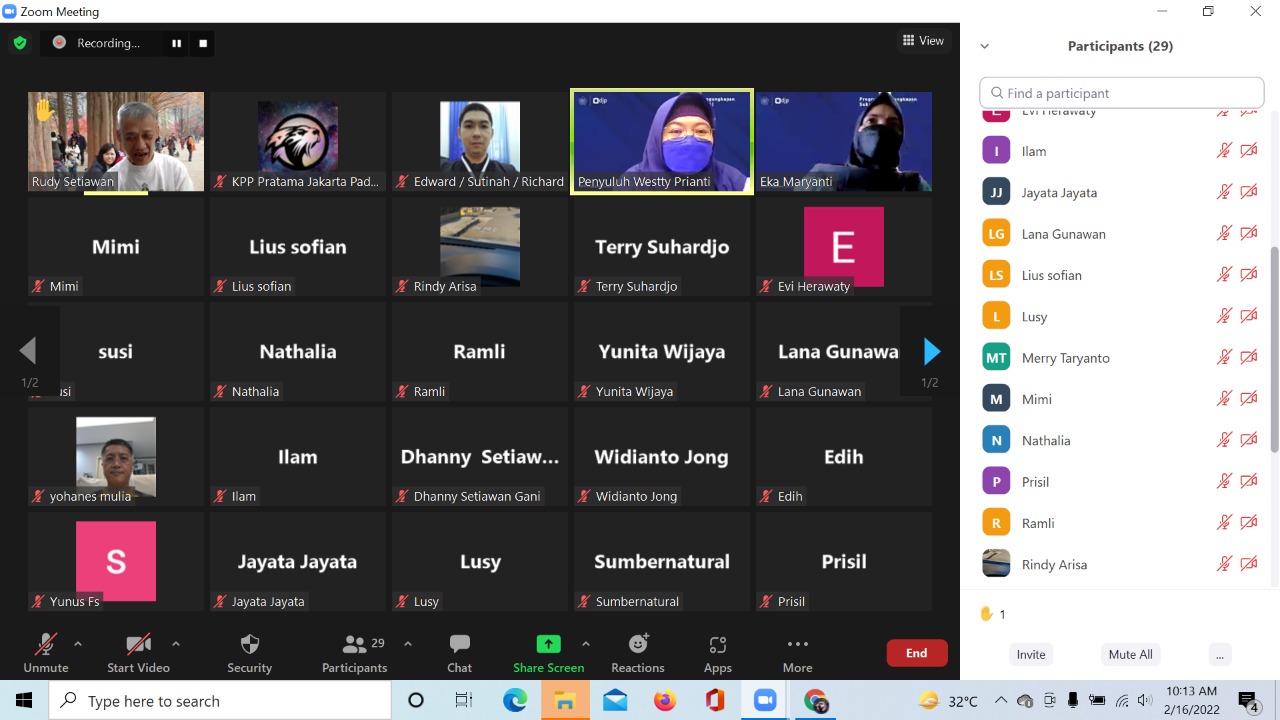
Task: Stop the meeting recording
Action: [x=203, y=43]
